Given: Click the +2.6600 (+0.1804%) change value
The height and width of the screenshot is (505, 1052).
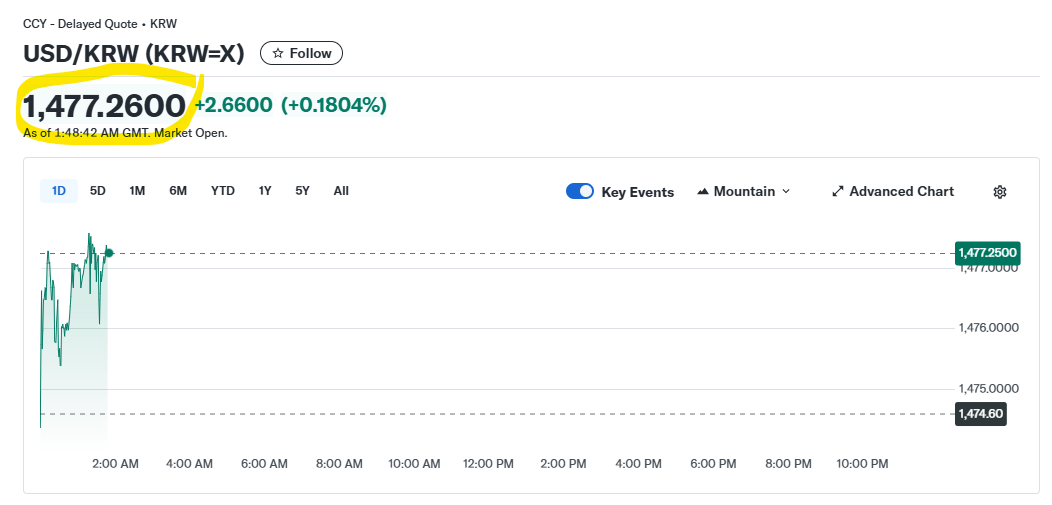Looking at the screenshot, I should pos(290,105).
